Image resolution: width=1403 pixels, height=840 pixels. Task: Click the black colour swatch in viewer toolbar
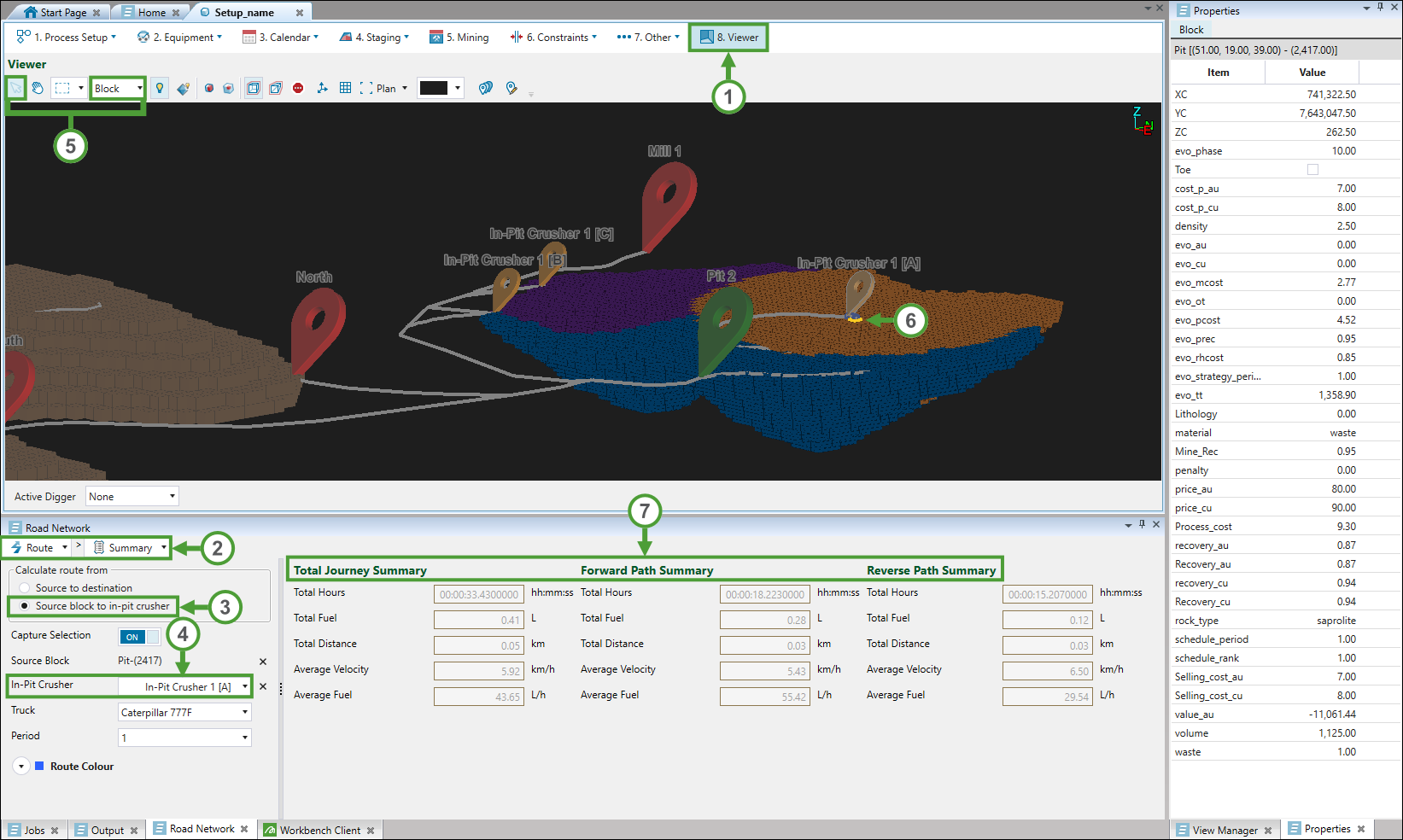pyautogui.click(x=434, y=88)
